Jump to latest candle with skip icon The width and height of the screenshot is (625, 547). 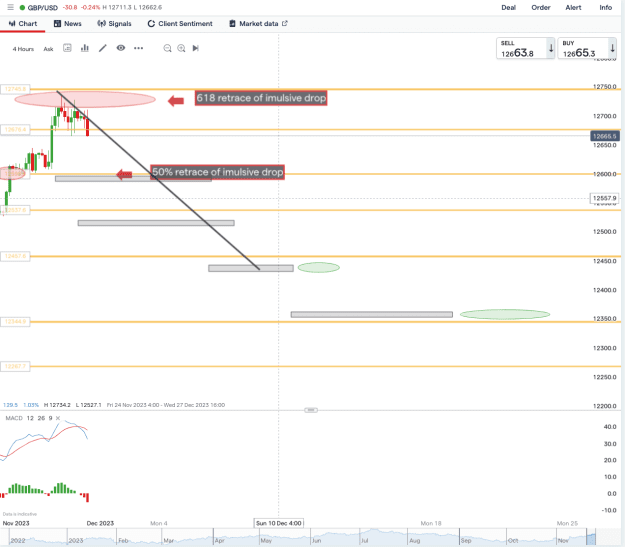tap(196, 48)
